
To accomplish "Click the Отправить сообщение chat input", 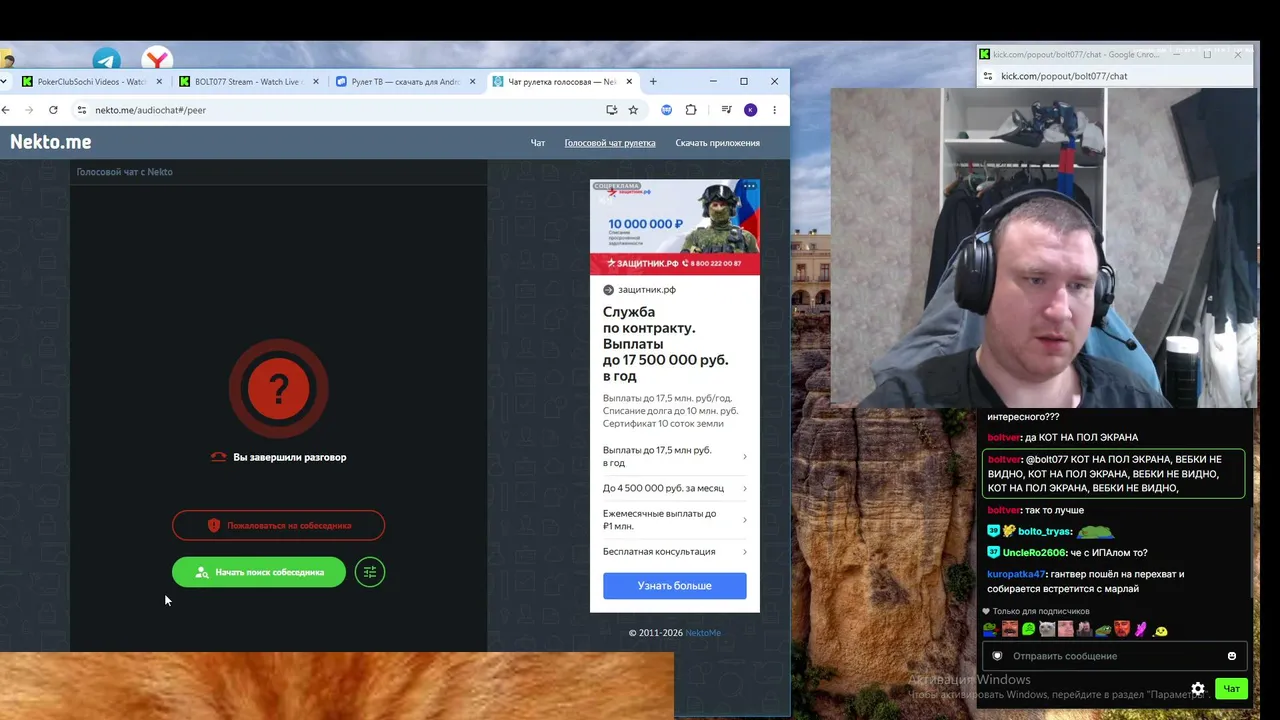I will tap(1115, 656).
